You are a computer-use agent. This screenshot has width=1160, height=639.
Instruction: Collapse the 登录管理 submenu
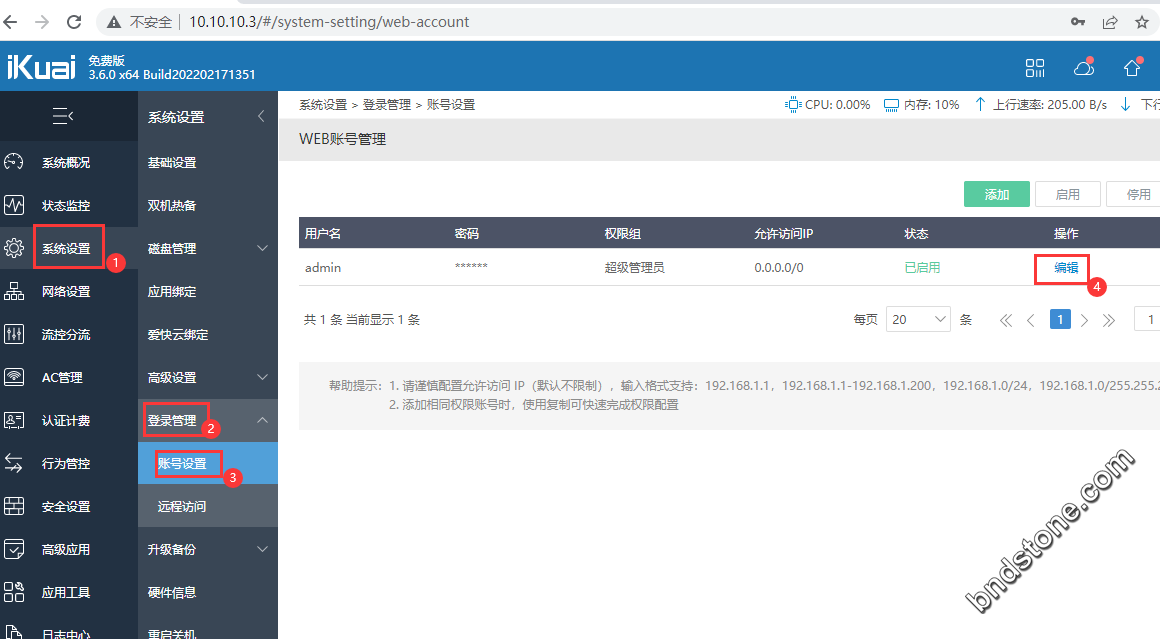[x=262, y=420]
